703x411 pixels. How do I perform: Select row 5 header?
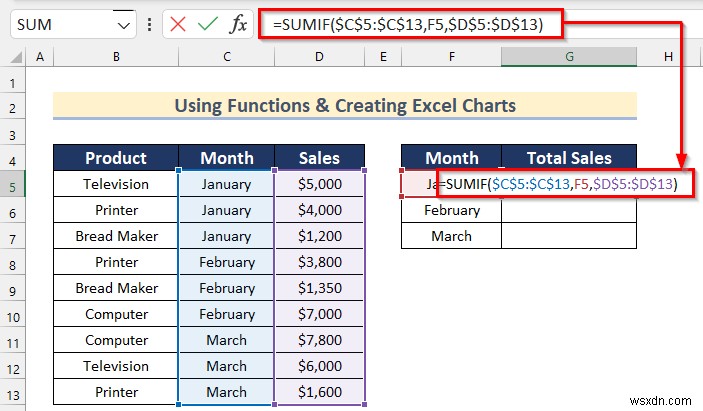(x=14, y=184)
